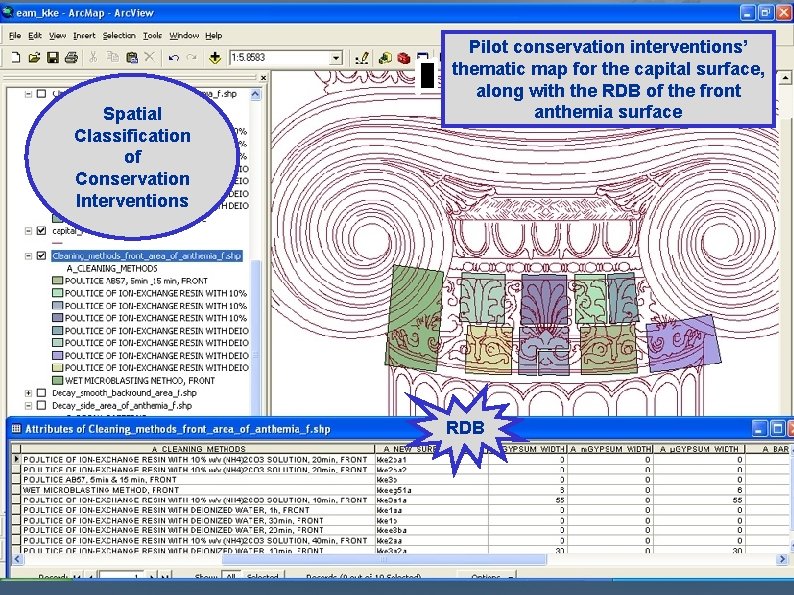Open the Edit menu
Viewport: 794px width, 595px height.
point(35,35)
